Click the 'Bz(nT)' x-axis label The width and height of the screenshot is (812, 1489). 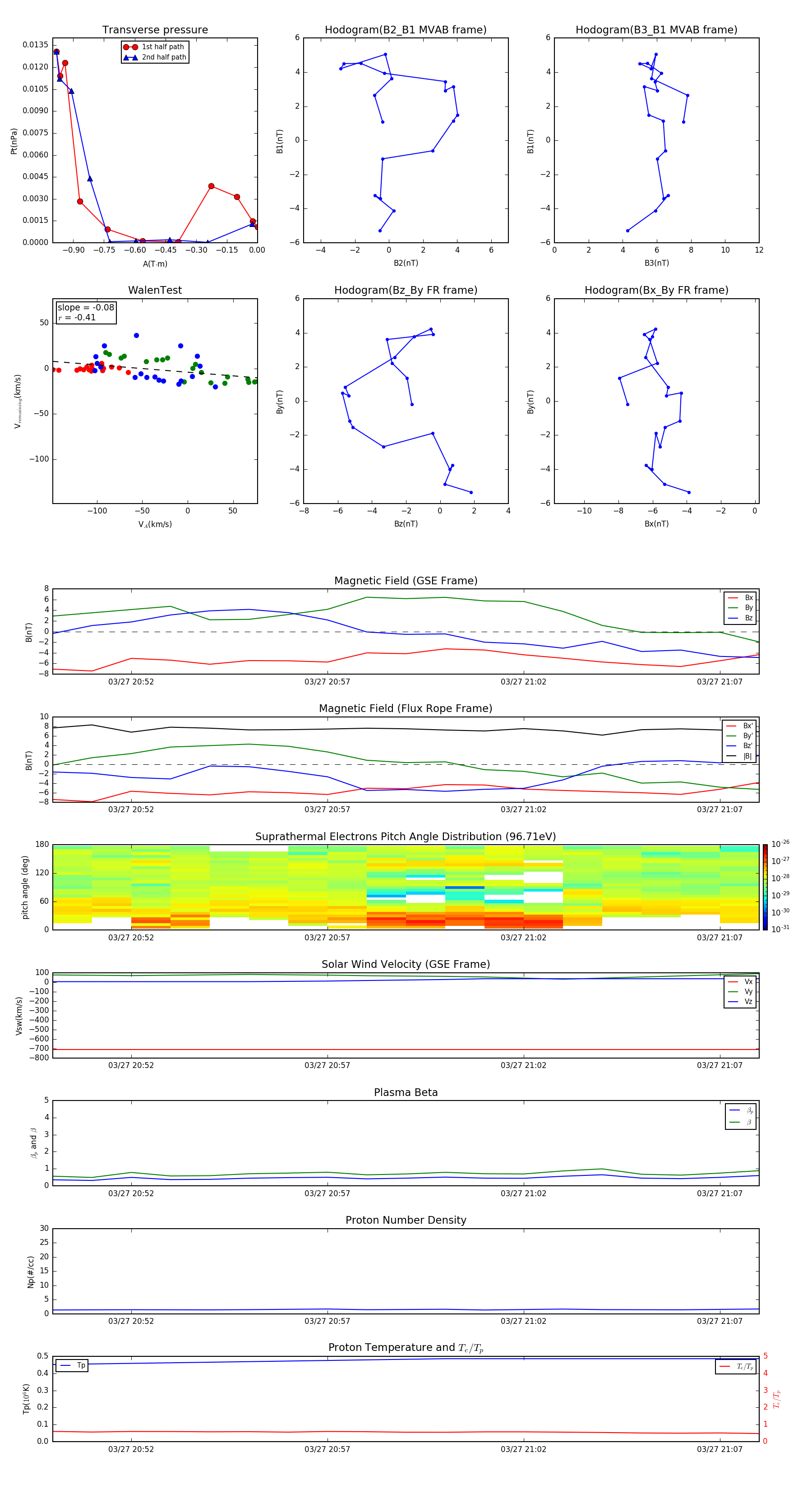406,524
